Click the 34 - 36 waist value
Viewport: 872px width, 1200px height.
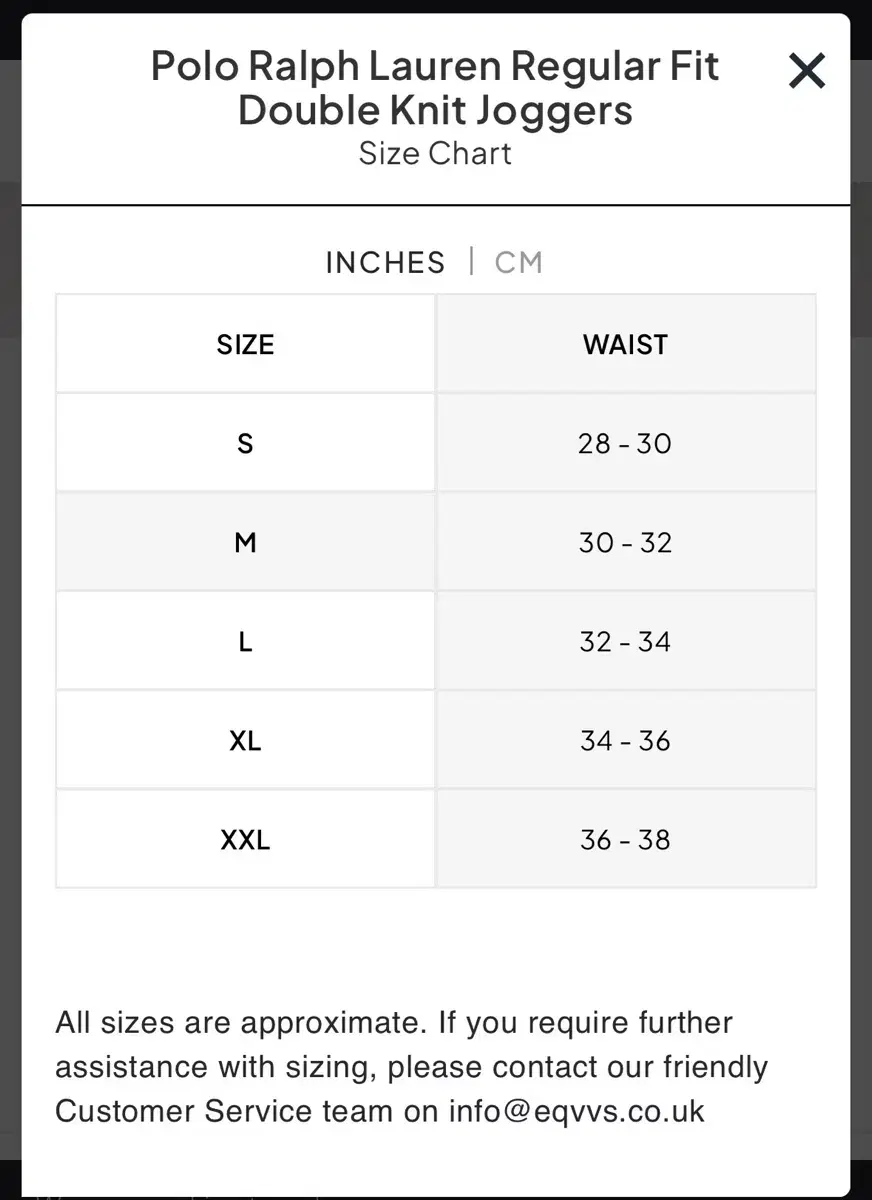pyautogui.click(x=626, y=739)
